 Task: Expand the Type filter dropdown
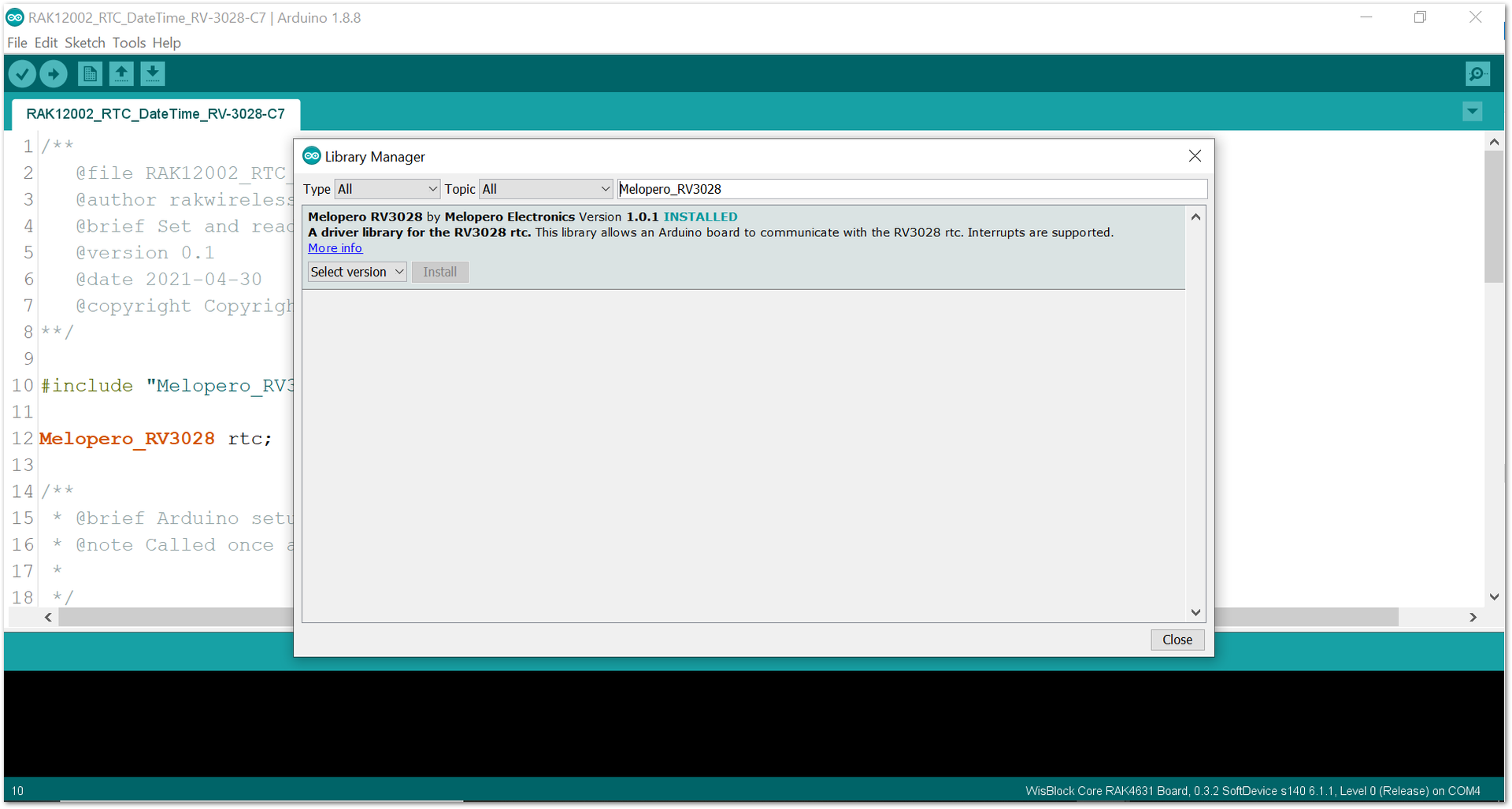(x=387, y=189)
